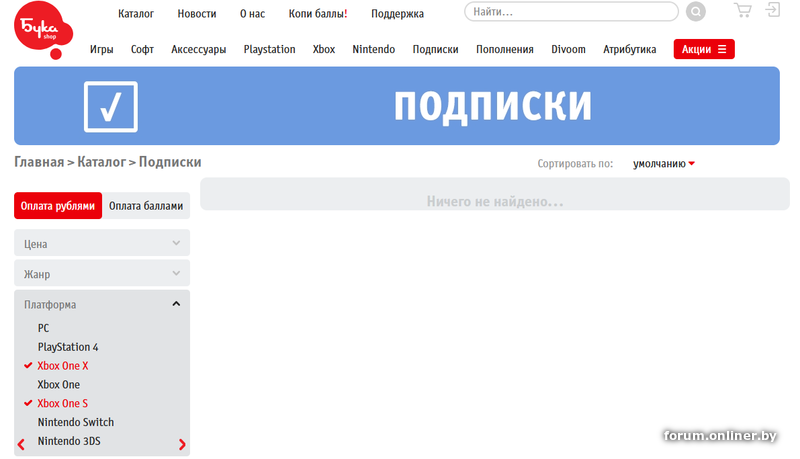Image resolution: width=800 pixels, height=459 pixels.
Task: Click the Ничего не найдено message
Action: 495,201
